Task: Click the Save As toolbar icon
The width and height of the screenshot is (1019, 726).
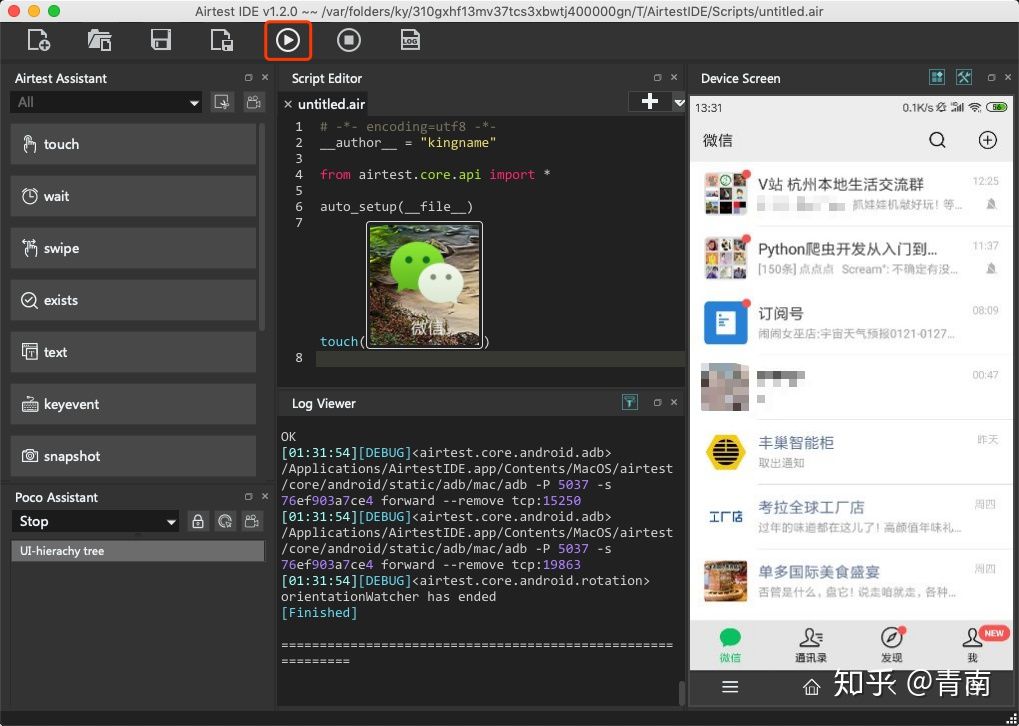Action: point(222,40)
